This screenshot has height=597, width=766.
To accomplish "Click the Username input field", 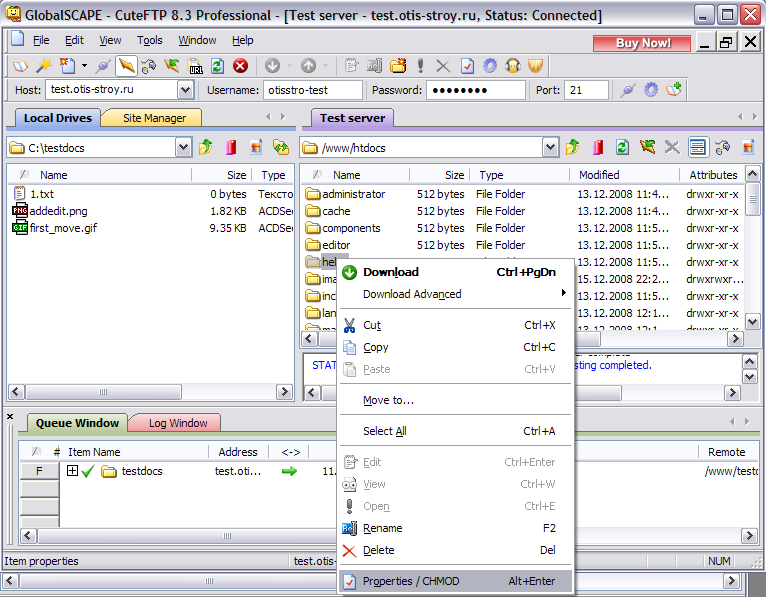I will tap(313, 90).
